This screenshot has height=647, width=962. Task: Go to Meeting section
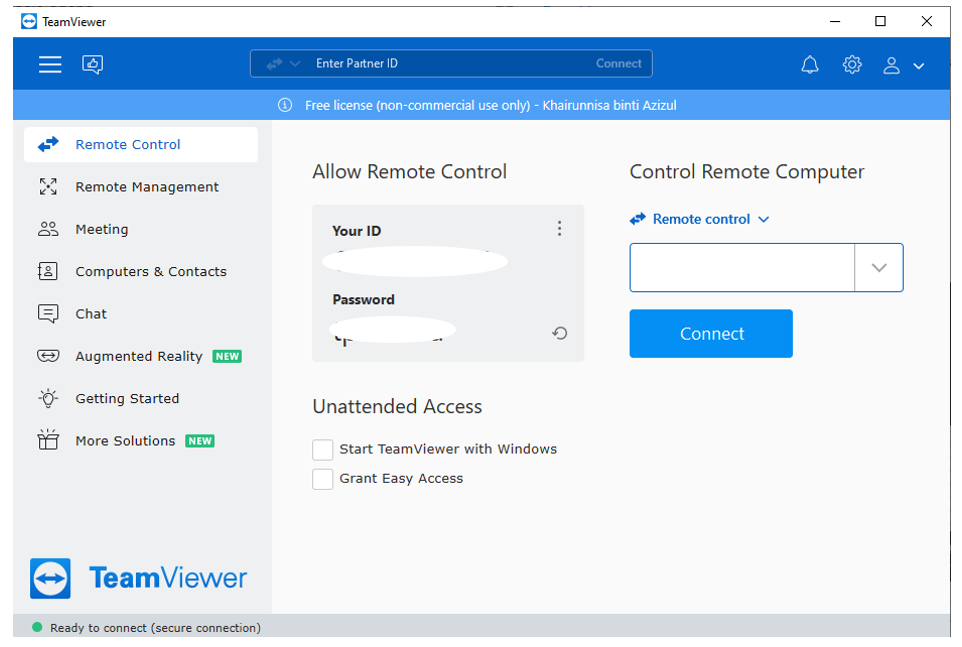pos(140,229)
